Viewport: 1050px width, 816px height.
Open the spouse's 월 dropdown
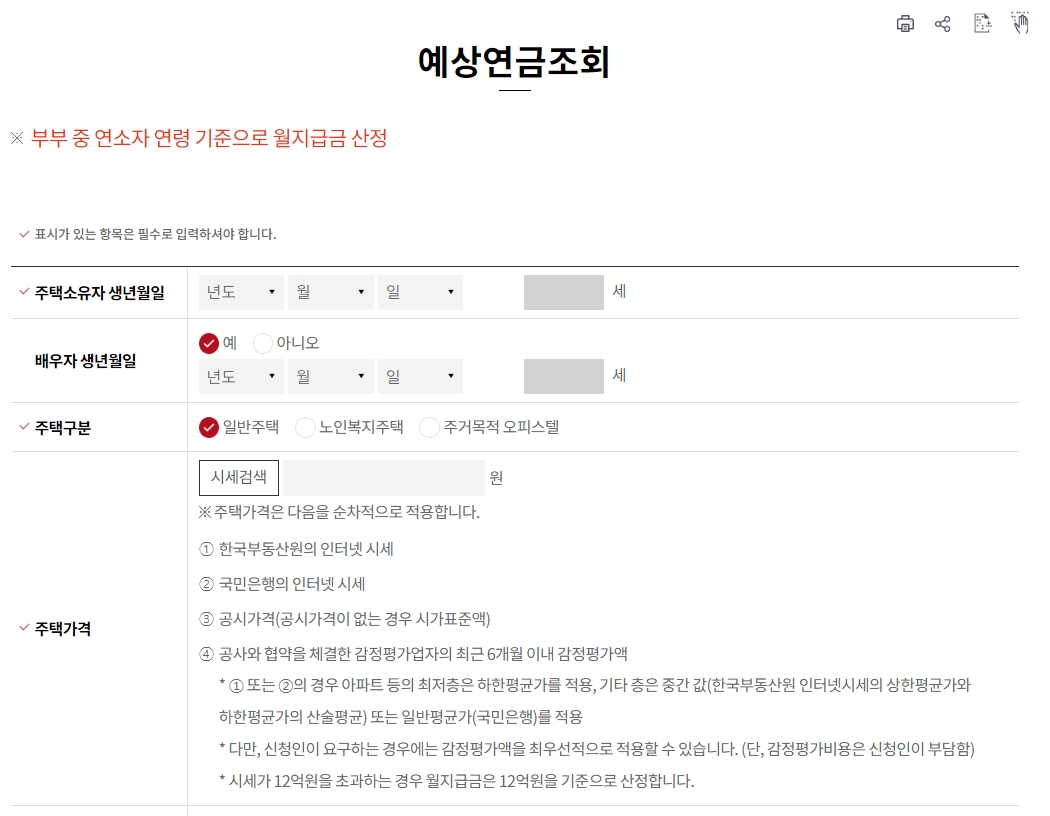(330, 376)
